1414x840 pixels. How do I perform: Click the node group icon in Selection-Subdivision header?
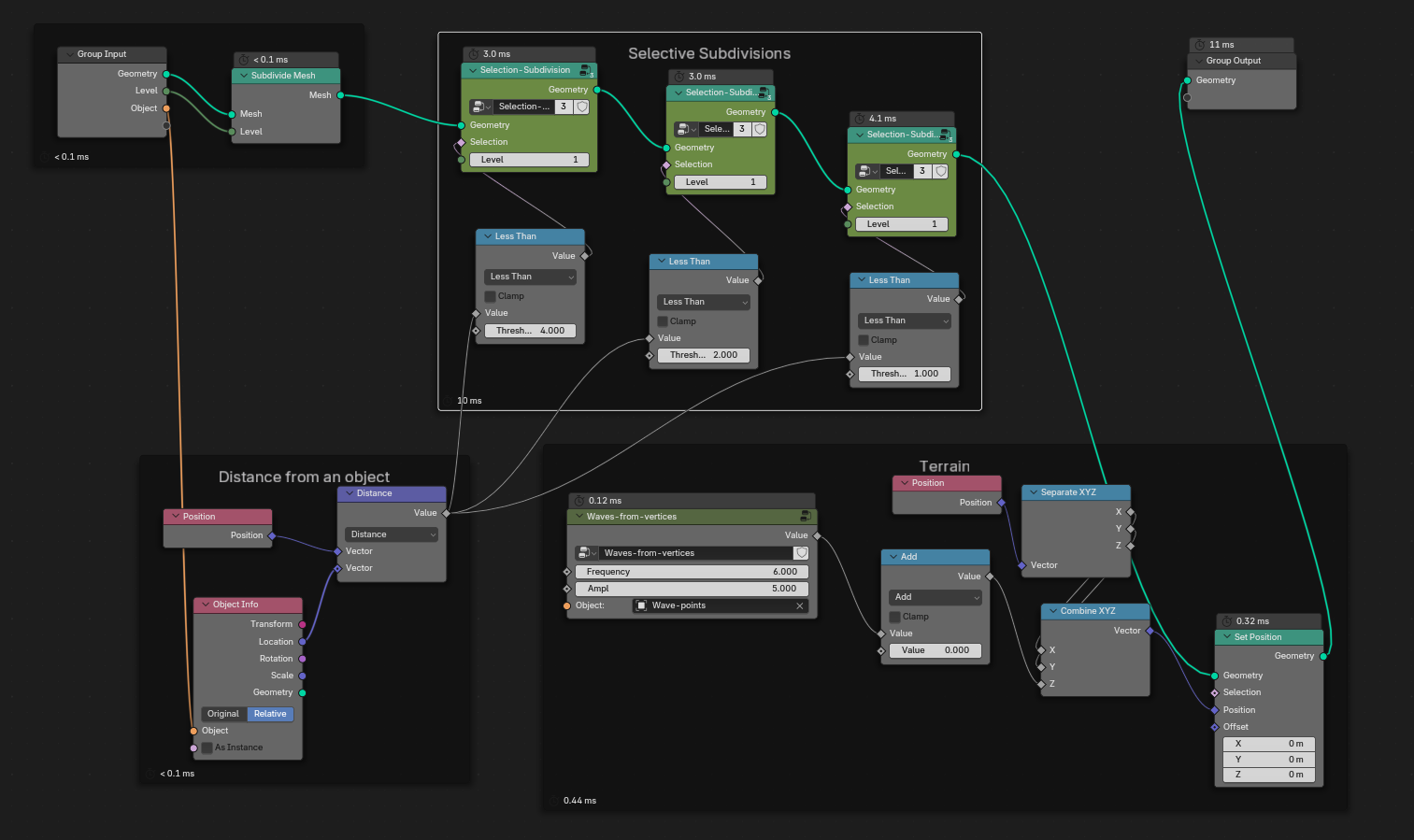pos(586,70)
